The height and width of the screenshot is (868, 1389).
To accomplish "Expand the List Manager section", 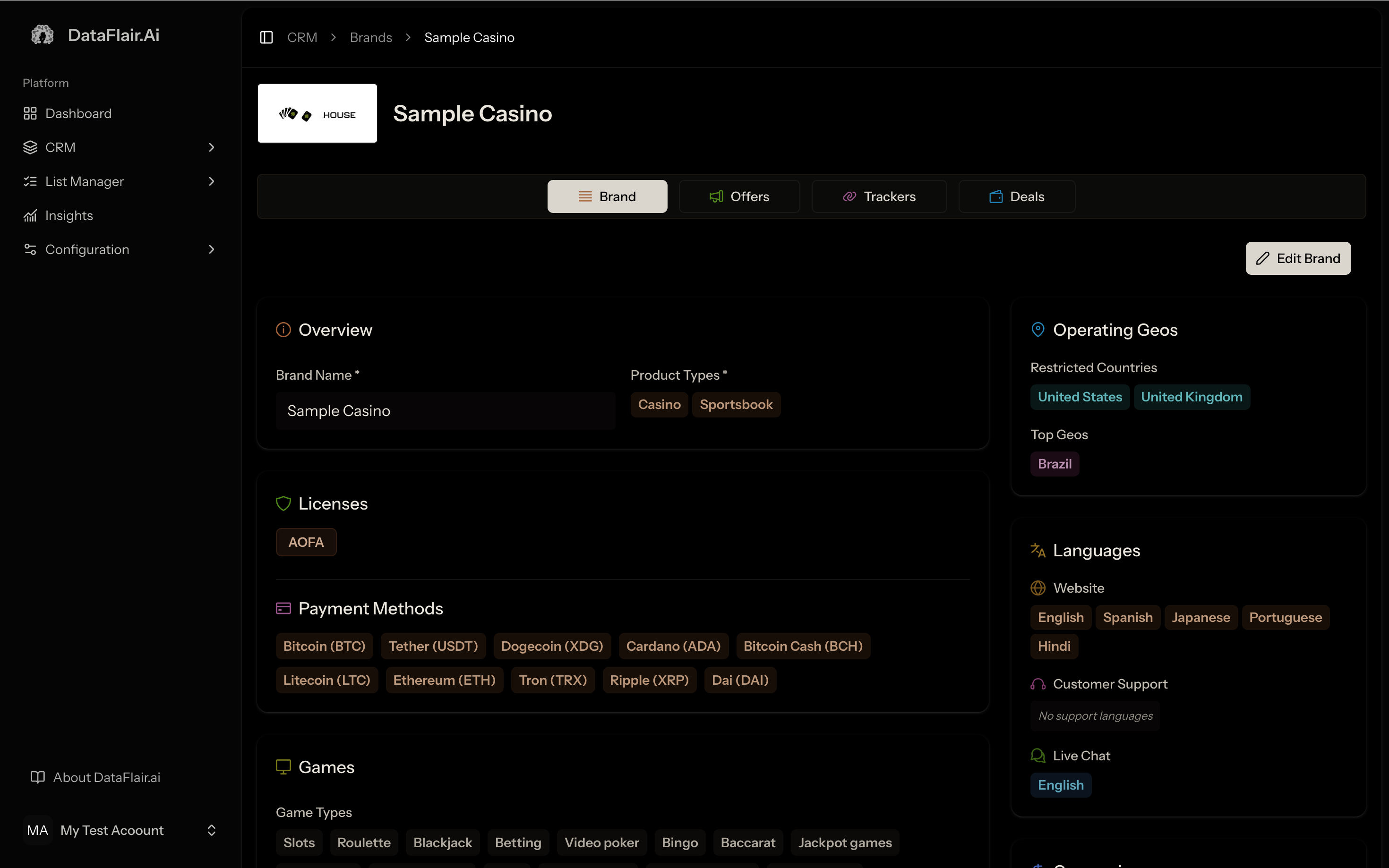I will tap(211, 181).
